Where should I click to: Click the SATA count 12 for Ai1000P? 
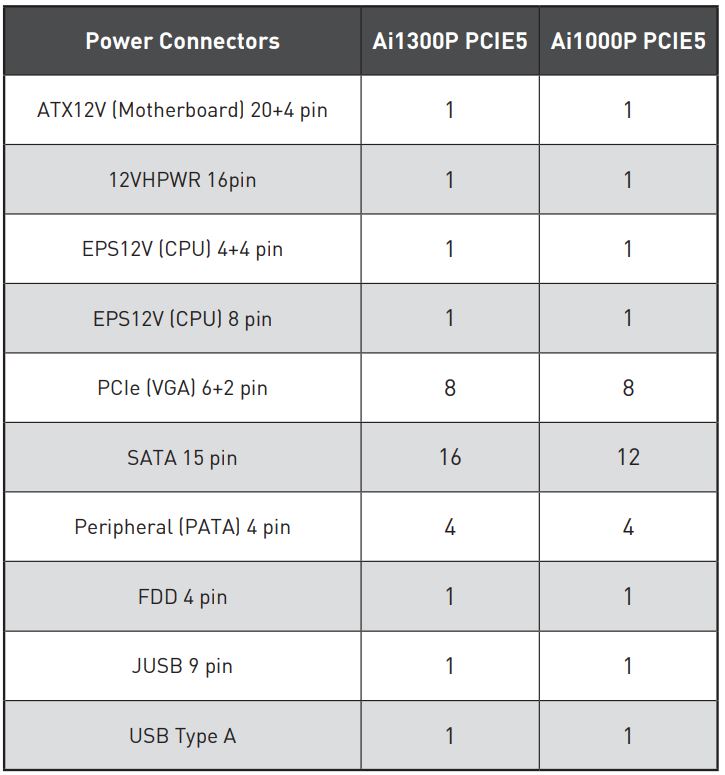point(628,457)
